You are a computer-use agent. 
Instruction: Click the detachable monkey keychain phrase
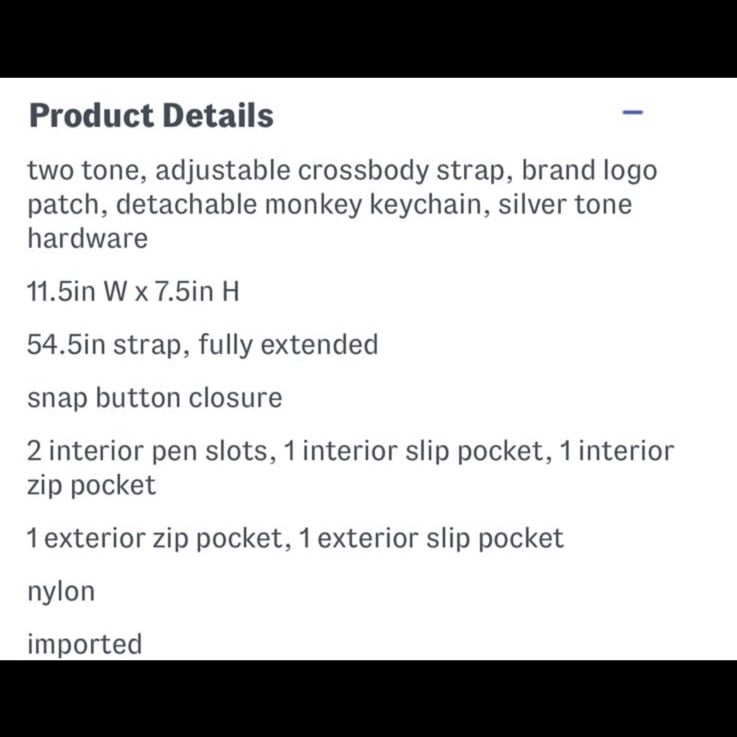pyautogui.click(x=299, y=205)
